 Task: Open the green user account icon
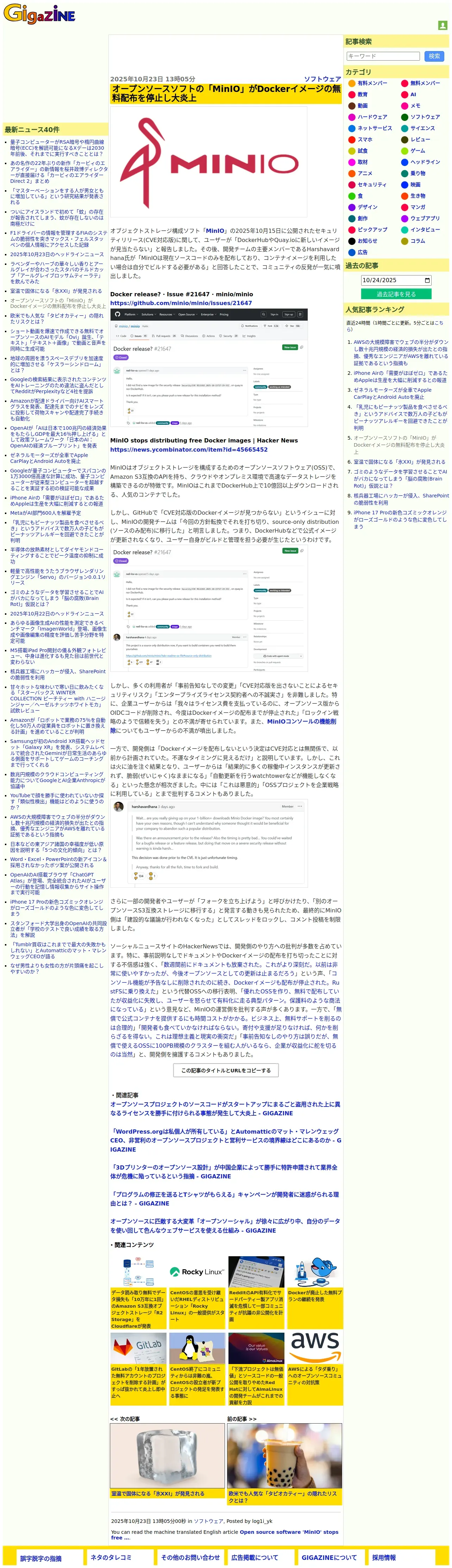[442, 26]
